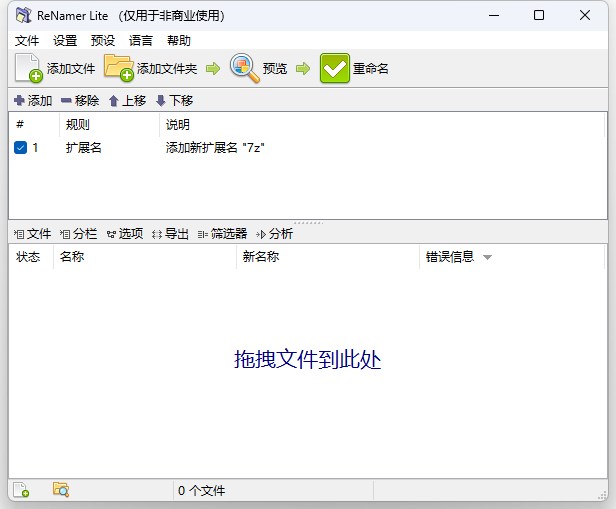Open the 分栏 columns dropdown
Viewport: 616px width, 509px height.
pos(78,234)
